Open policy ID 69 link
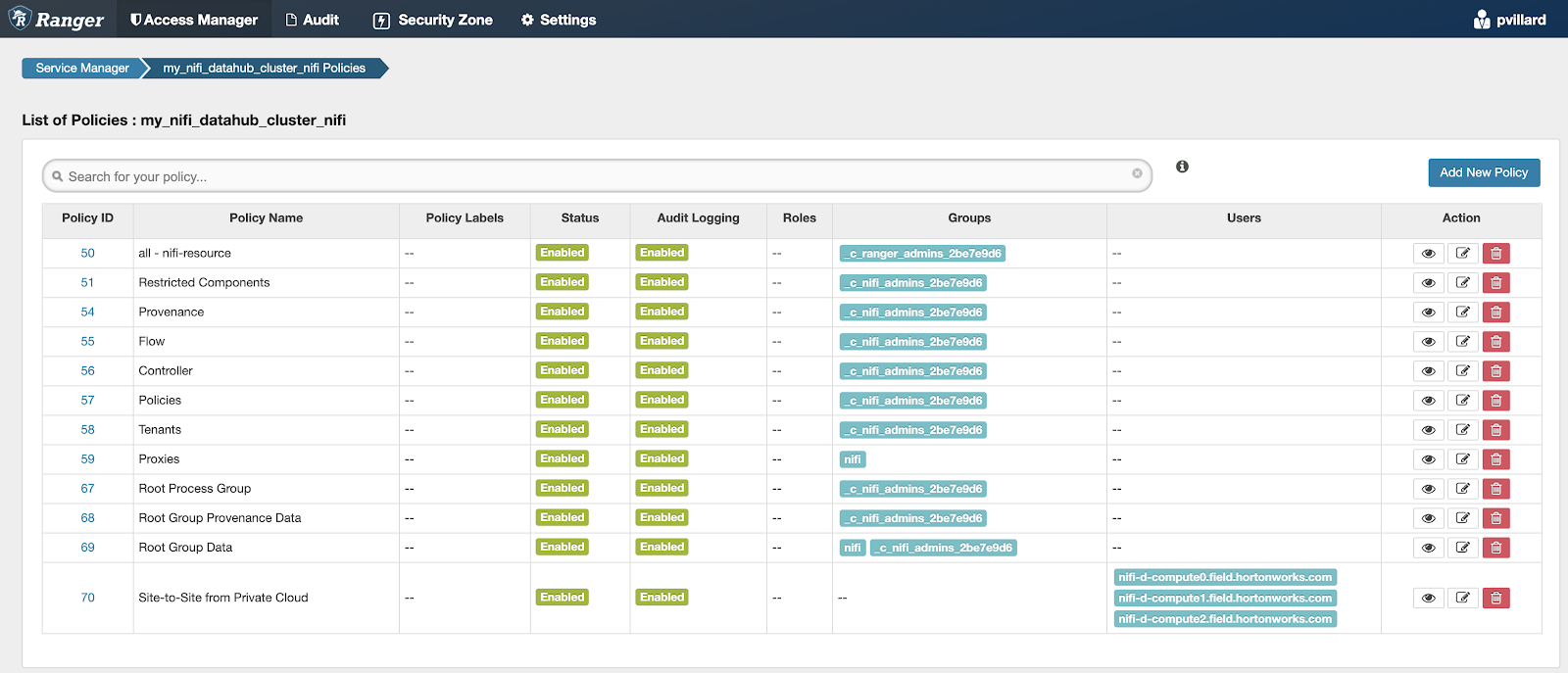Image resolution: width=1568 pixels, height=673 pixels. click(87, 548)
